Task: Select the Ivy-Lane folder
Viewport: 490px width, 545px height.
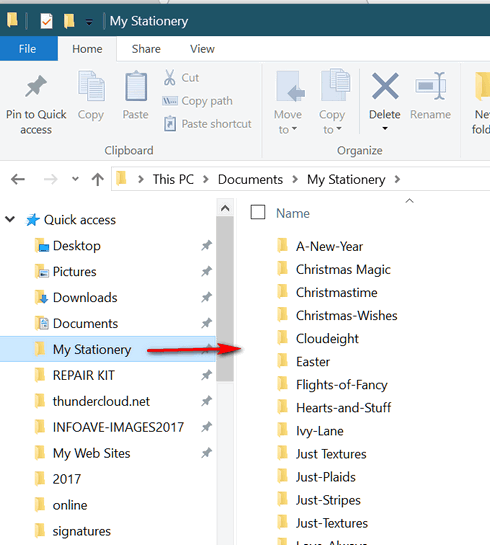Action: tap(320, 431)
